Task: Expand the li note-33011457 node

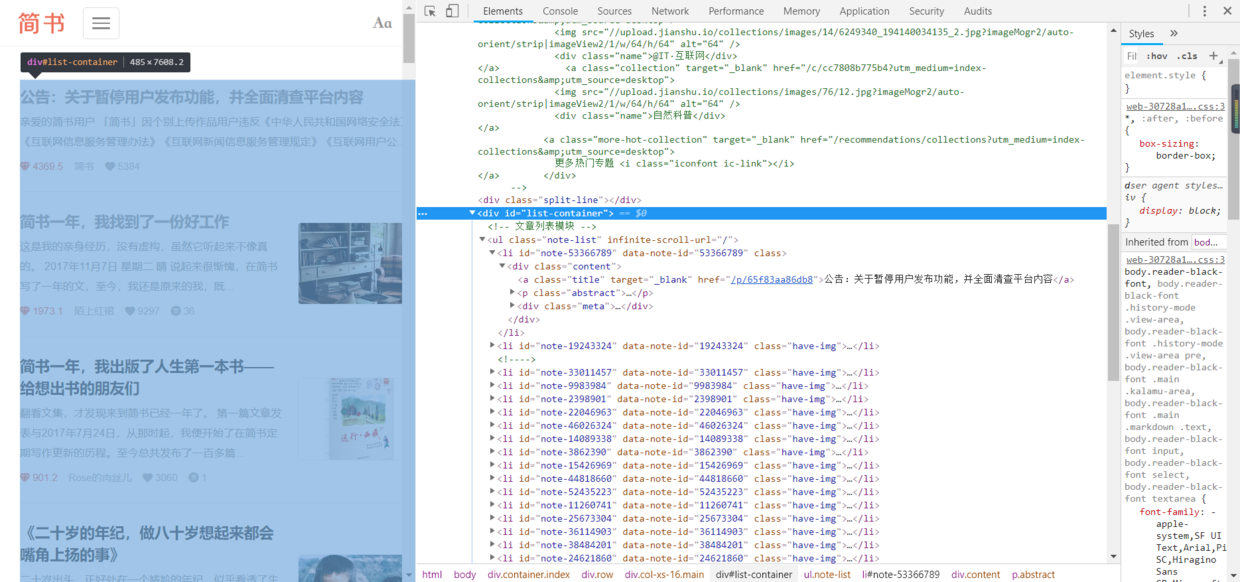Action: click(492, 372)
